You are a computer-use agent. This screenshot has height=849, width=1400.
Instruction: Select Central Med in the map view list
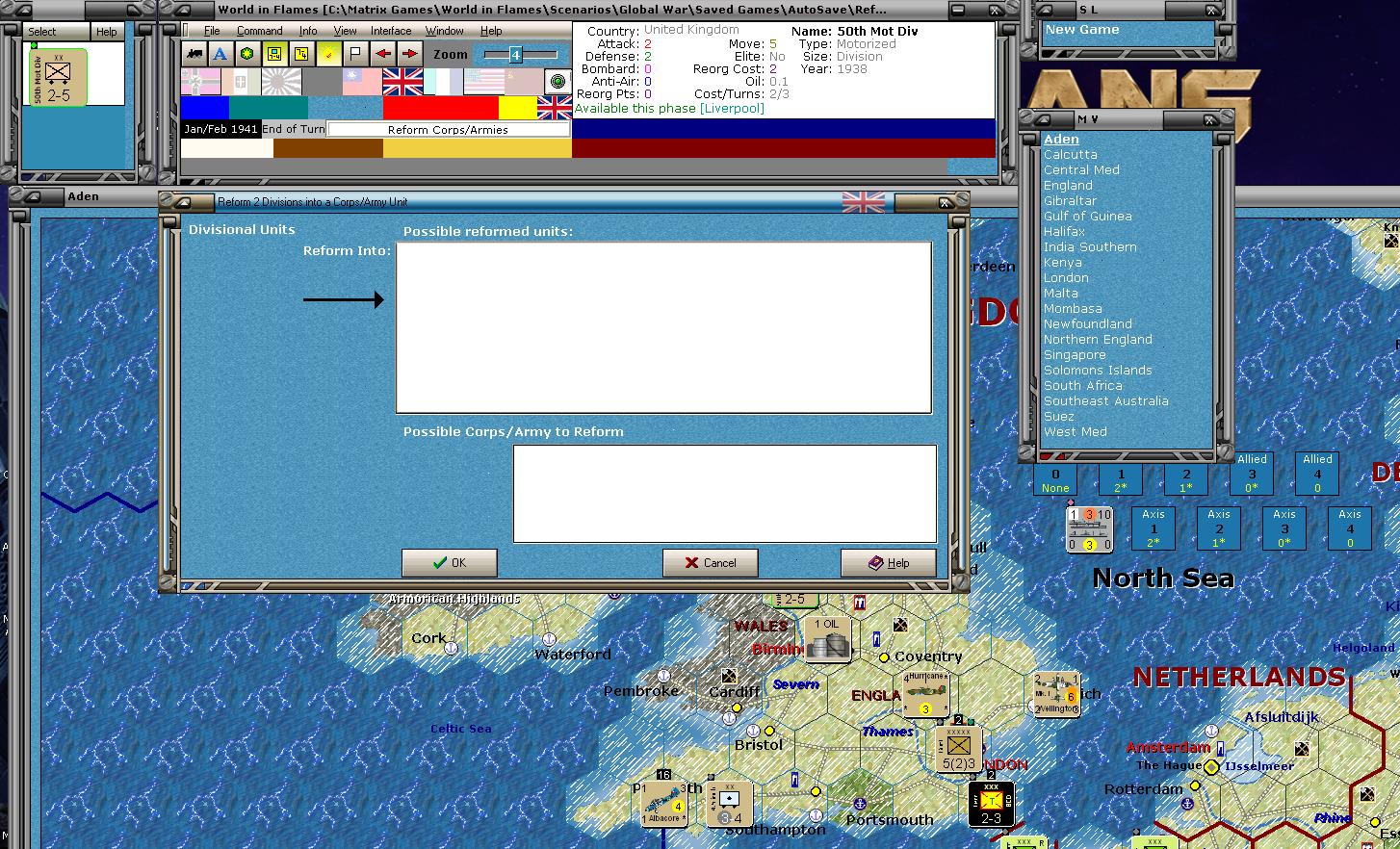pos(1081,169)
